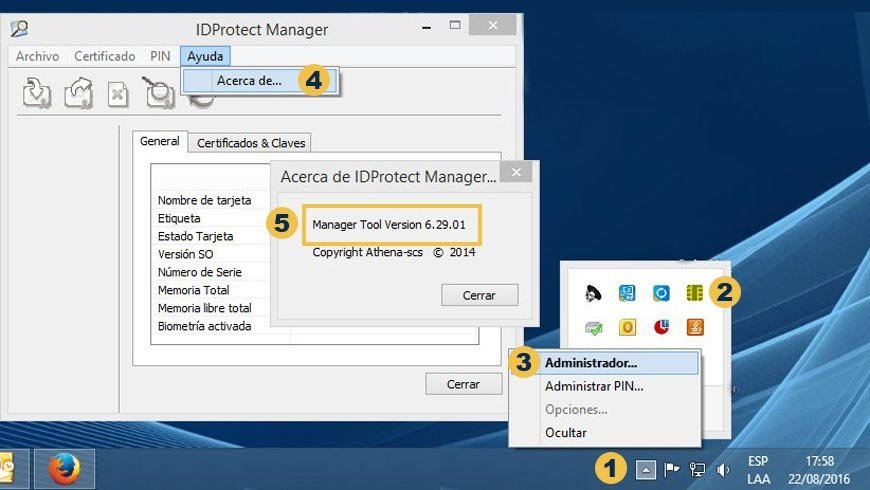870x490 pixels.
Task: Maximize the IDProtect Manager window
Action: tap(455, 25)
